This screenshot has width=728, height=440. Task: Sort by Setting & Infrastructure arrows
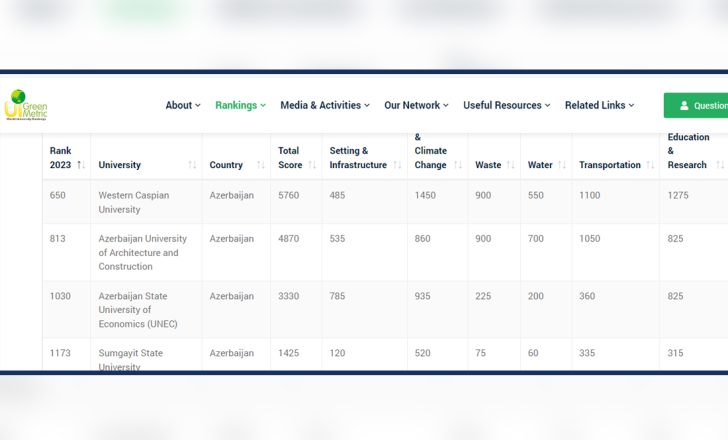[x=397, y=165]
